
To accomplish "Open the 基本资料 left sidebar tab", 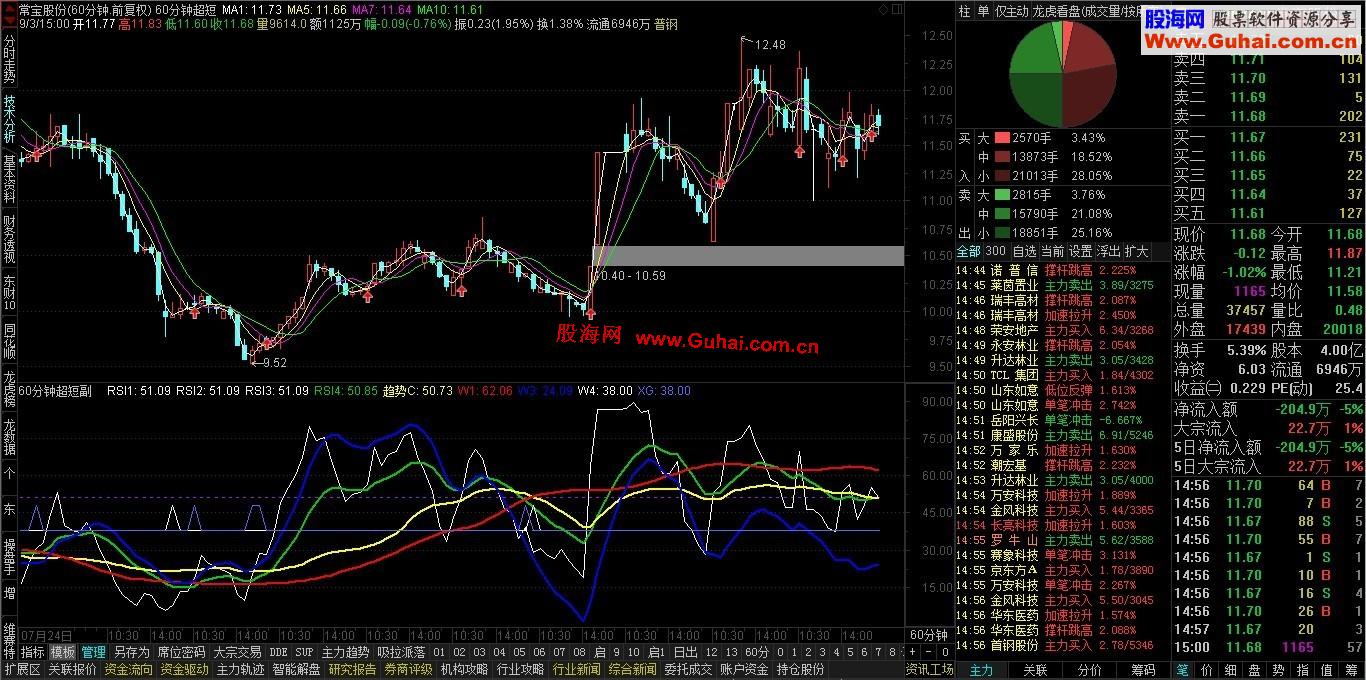I will pyautogui.click(x=9, y=179).
